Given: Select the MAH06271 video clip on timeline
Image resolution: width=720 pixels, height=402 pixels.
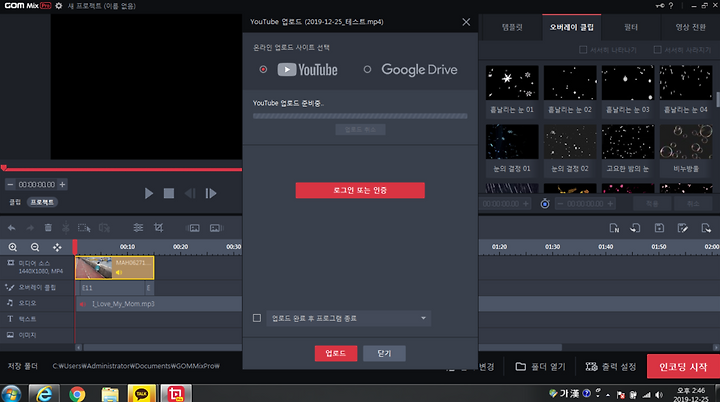Looking at the screenshot, I should (115, 268).
